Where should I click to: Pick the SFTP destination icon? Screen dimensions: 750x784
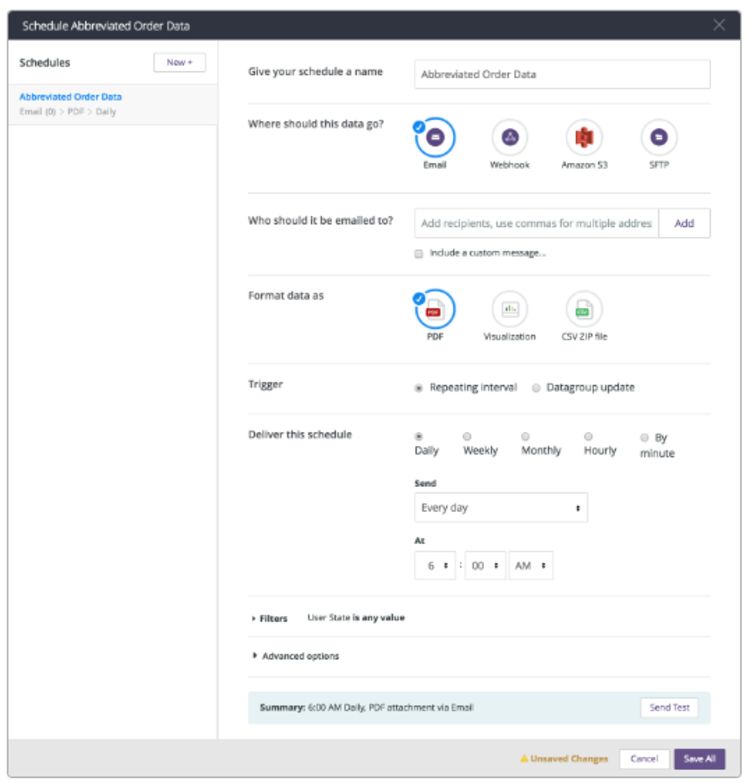(x=658, y=137)
